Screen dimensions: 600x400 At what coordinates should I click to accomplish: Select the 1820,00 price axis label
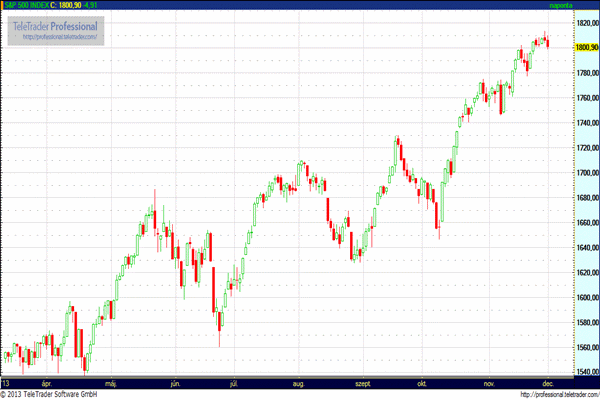pyautogui.click(x=587, y=23)
